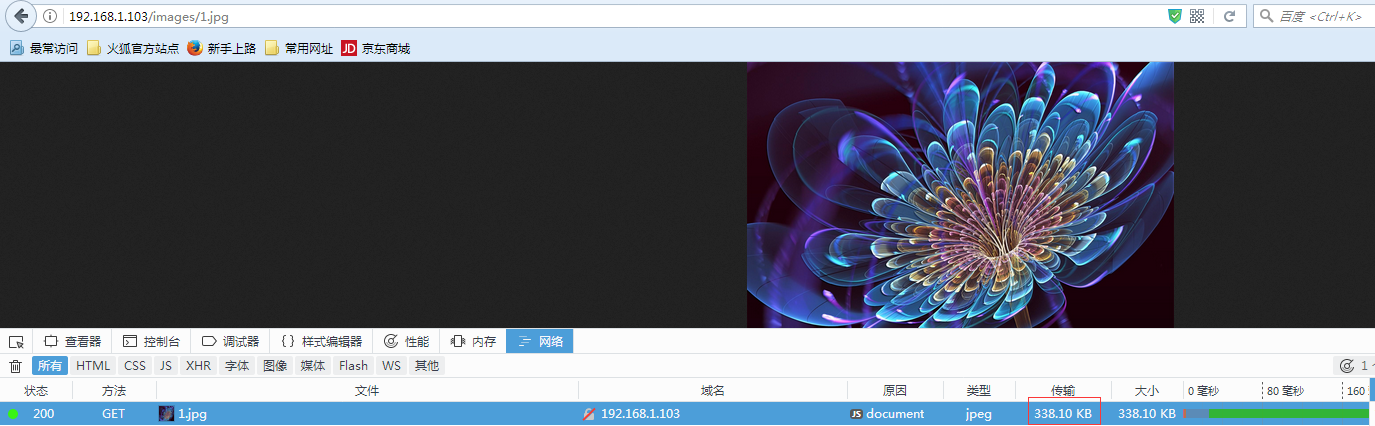Image resolution: width=1375 pixels, height=426 pixels.
Task: Reload the page with the refresh icon
Action: click(1229, 16)
